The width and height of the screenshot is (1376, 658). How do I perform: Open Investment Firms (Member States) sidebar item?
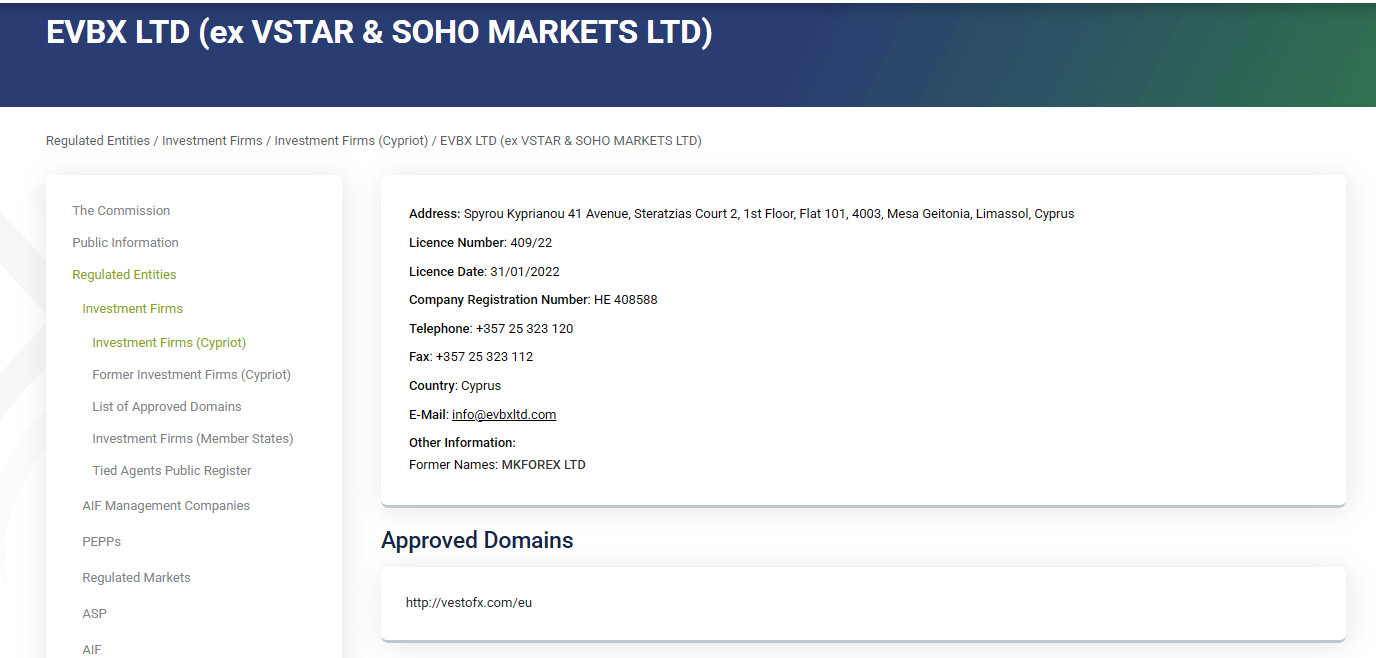pos(192,439)
